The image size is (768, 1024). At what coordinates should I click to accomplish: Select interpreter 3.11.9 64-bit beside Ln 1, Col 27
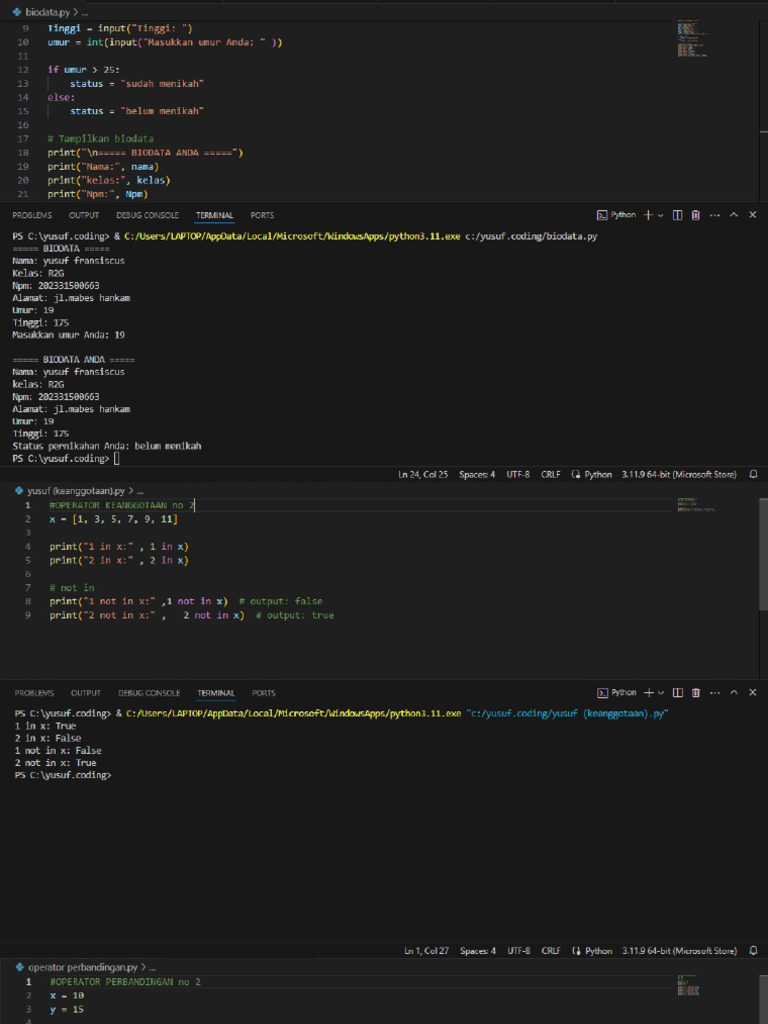tap(680, 951)
